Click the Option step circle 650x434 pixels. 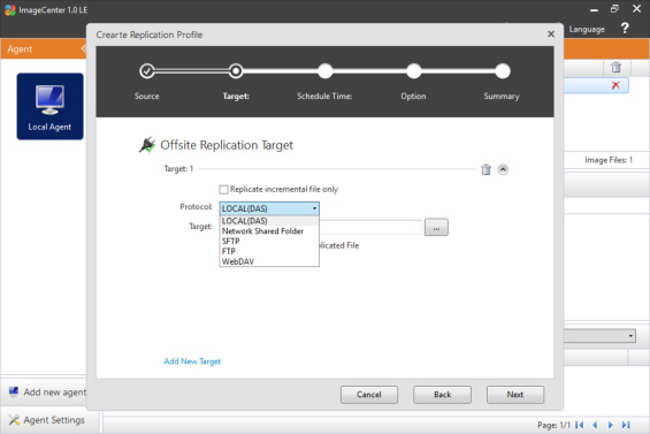[x=414, y=71]
